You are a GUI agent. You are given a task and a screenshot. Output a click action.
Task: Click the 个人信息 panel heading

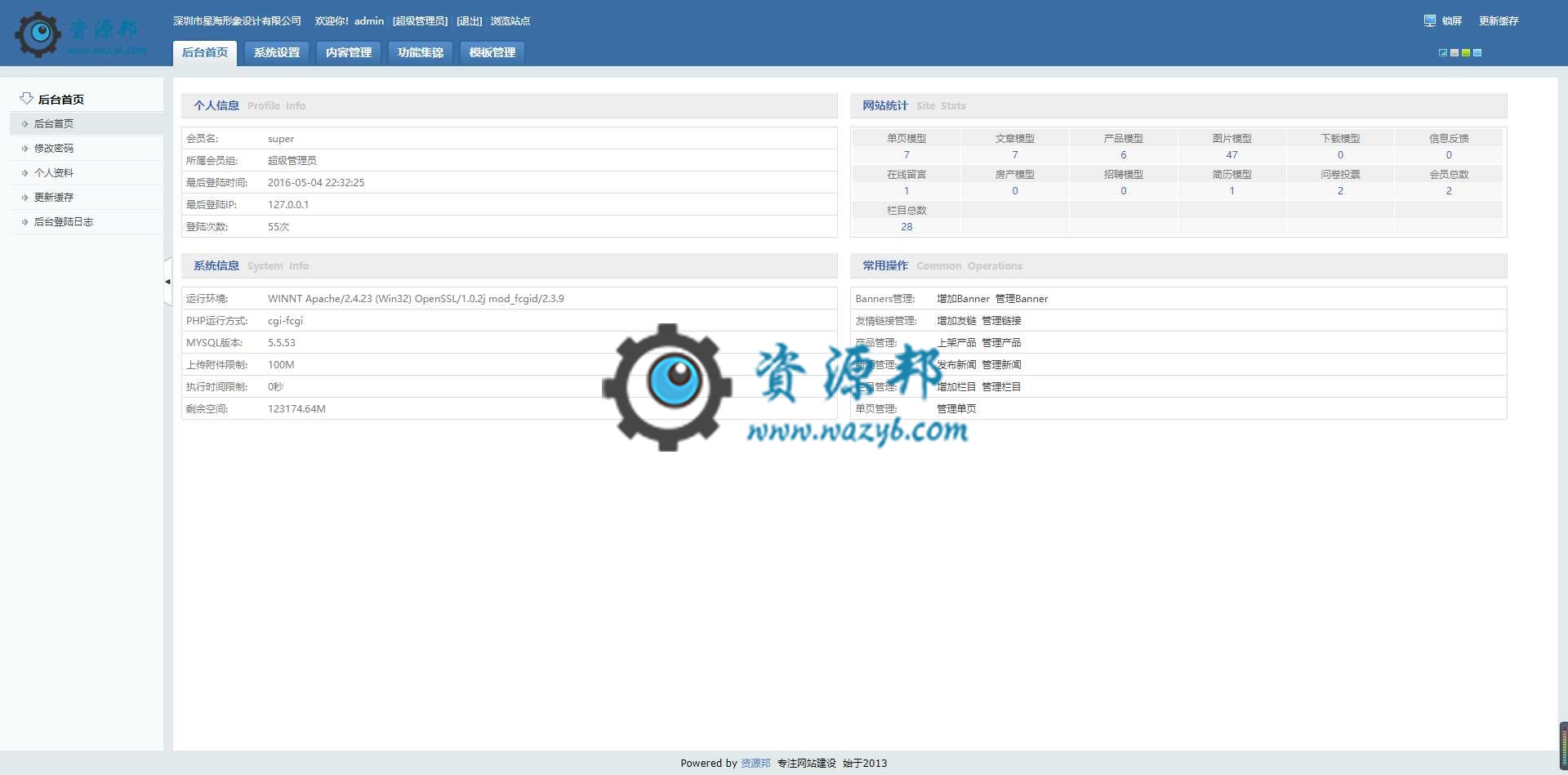click(216, 106)
